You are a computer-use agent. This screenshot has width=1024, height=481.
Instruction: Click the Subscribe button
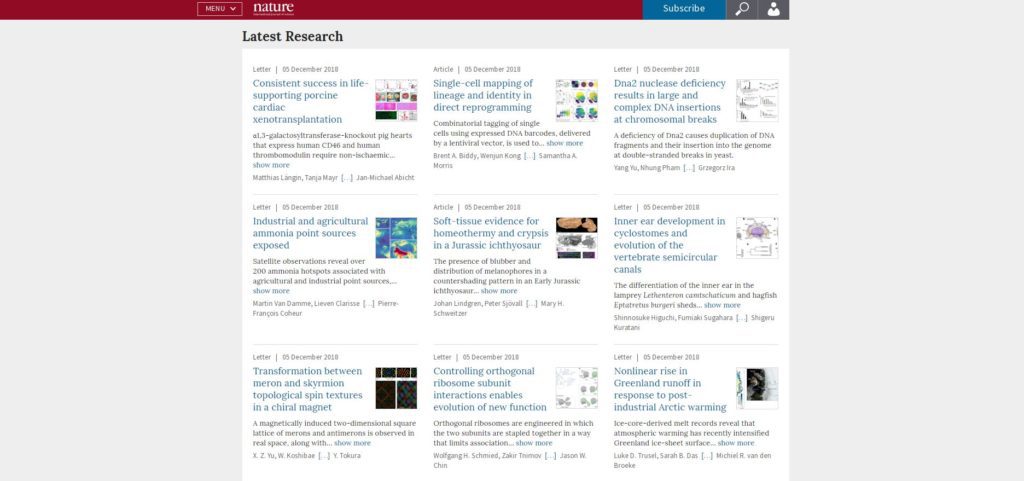[684, 9]
